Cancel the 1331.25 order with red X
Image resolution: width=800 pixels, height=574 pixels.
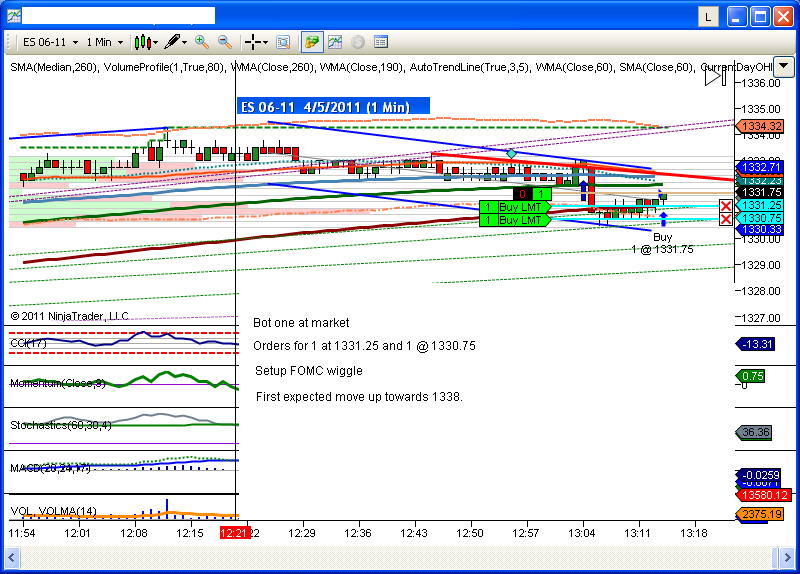pyautogui.click(x=726, y=206)
